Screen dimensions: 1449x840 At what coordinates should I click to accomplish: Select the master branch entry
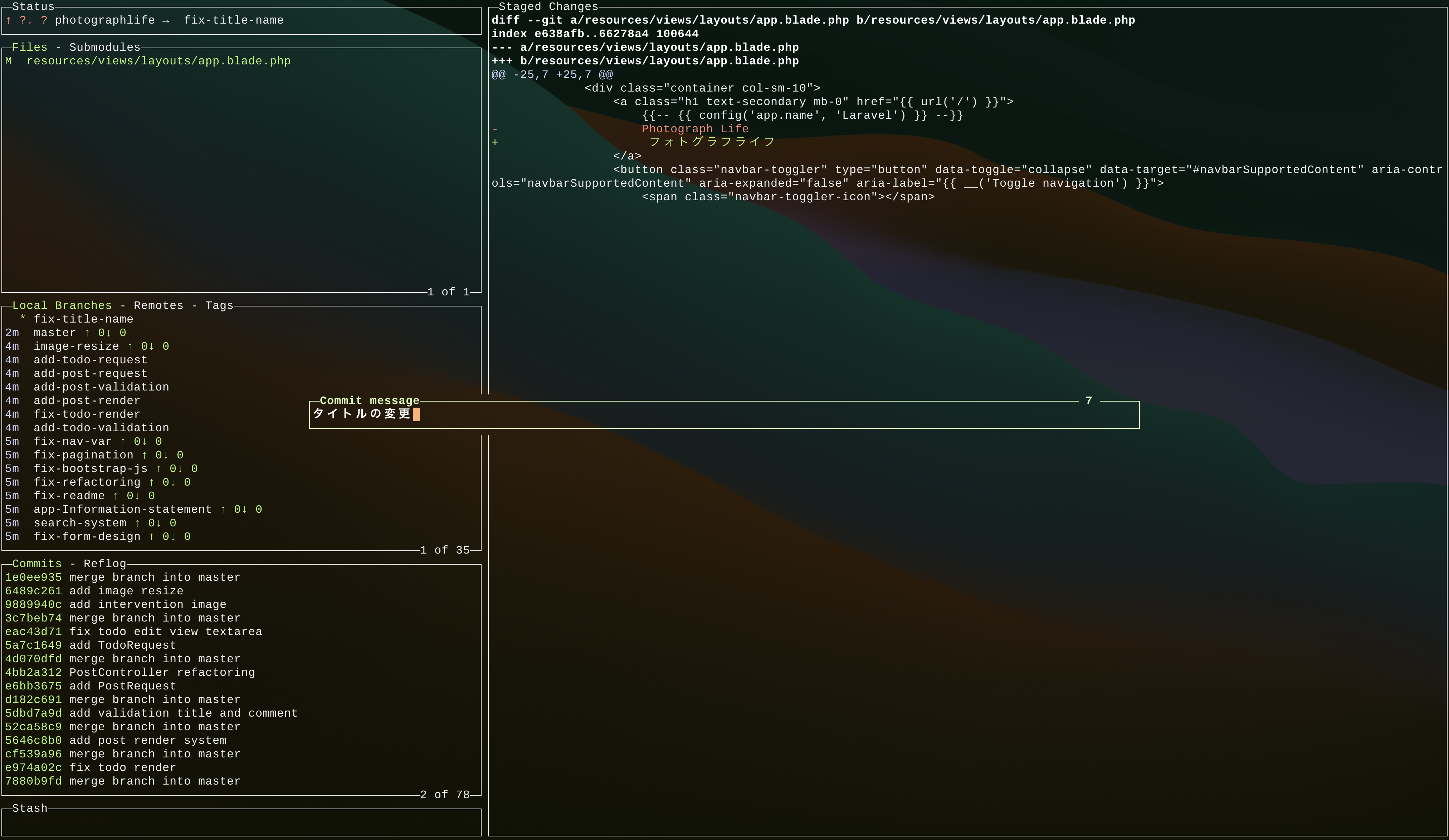click(55, 333)
